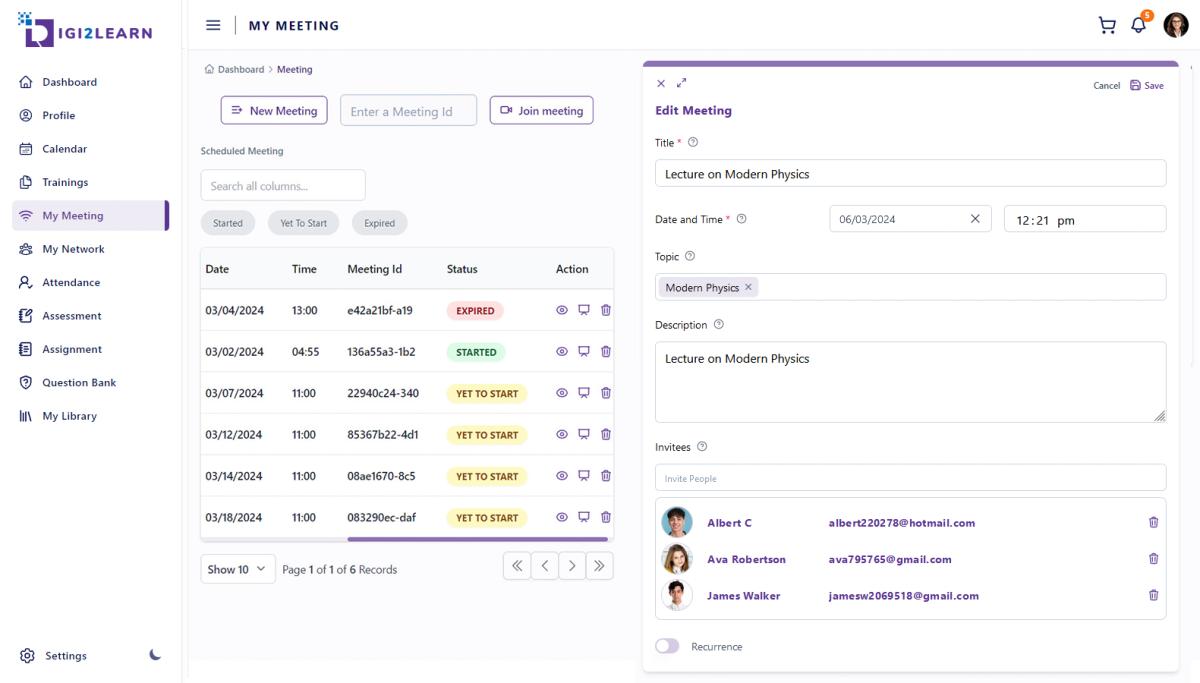Open the shopping cart icon
This screenshot has height=683, width=1200.
point(1106,26)
